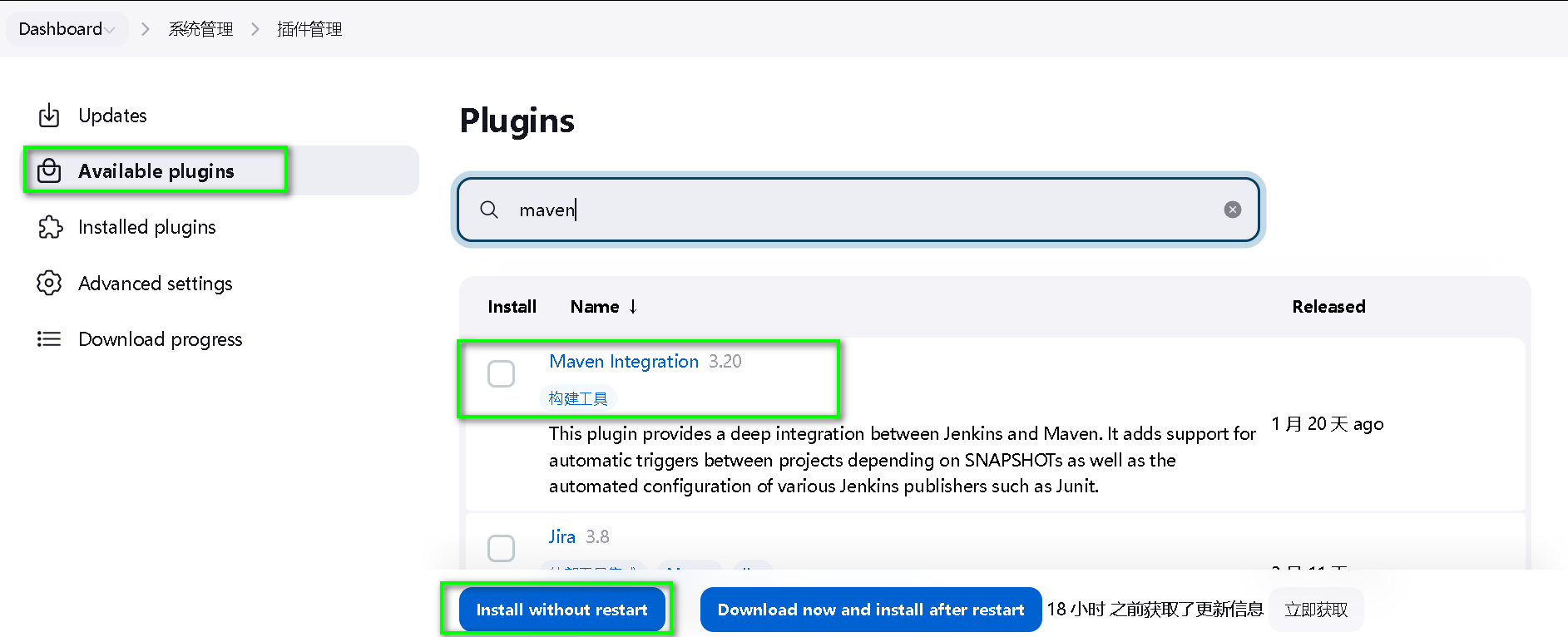Click the Plugins page heading
This screenshot has height=637, width=1568.
point(517,121)
